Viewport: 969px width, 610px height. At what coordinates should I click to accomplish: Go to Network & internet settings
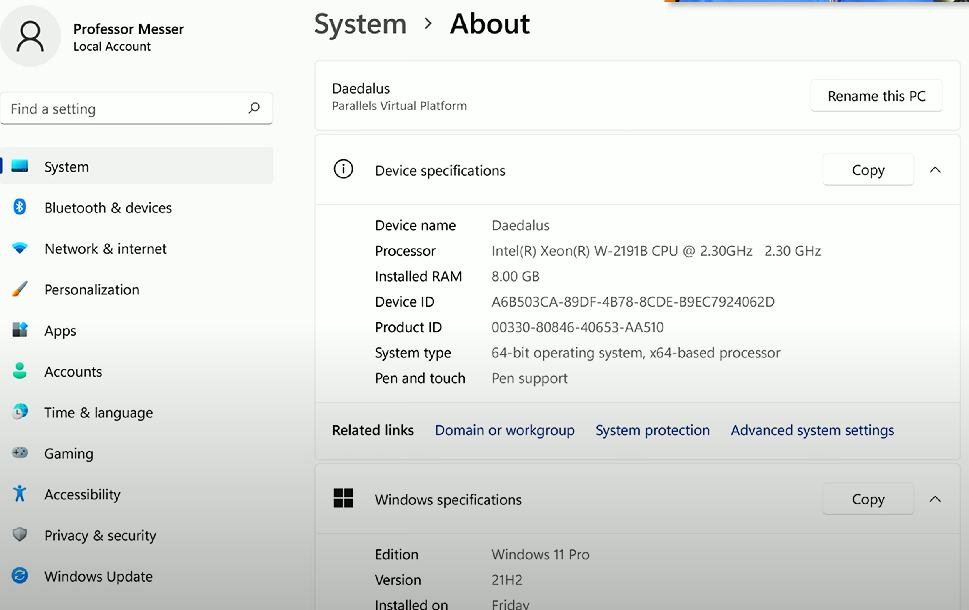[x=137, y=248]
